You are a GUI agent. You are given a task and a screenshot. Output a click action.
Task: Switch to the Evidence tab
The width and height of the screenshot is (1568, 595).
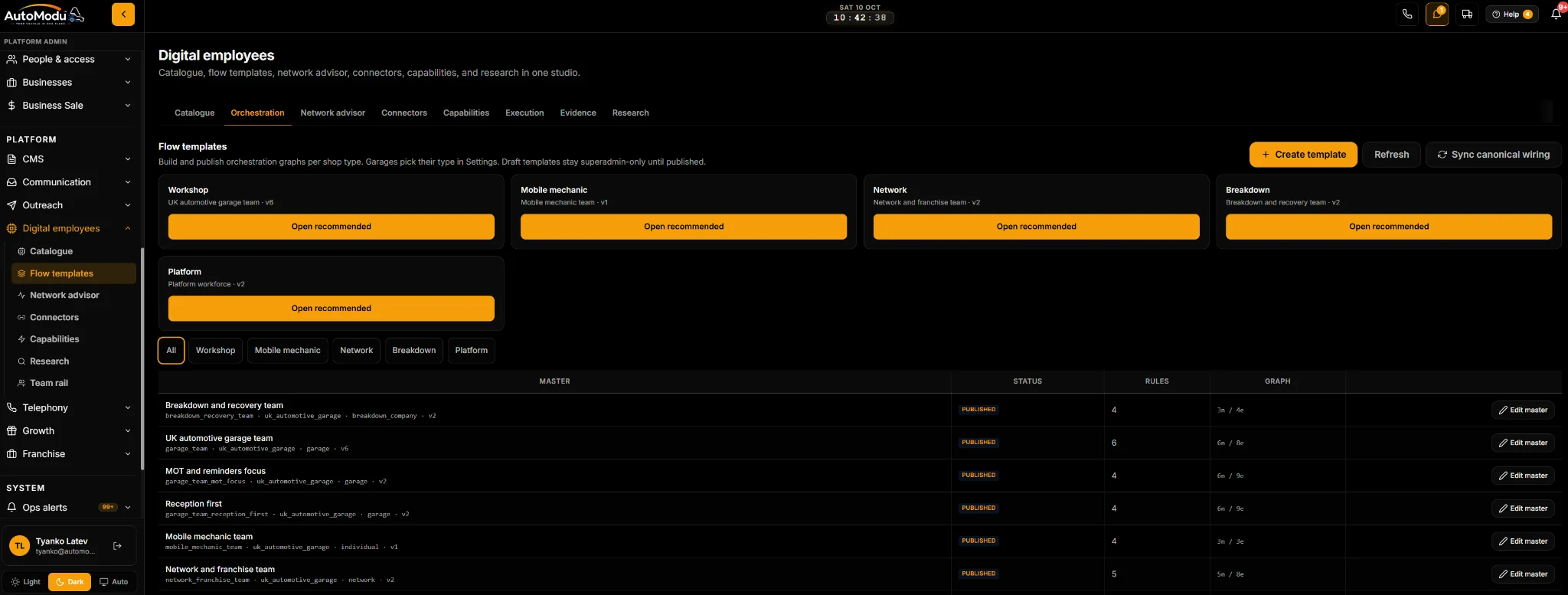point(578,113)
